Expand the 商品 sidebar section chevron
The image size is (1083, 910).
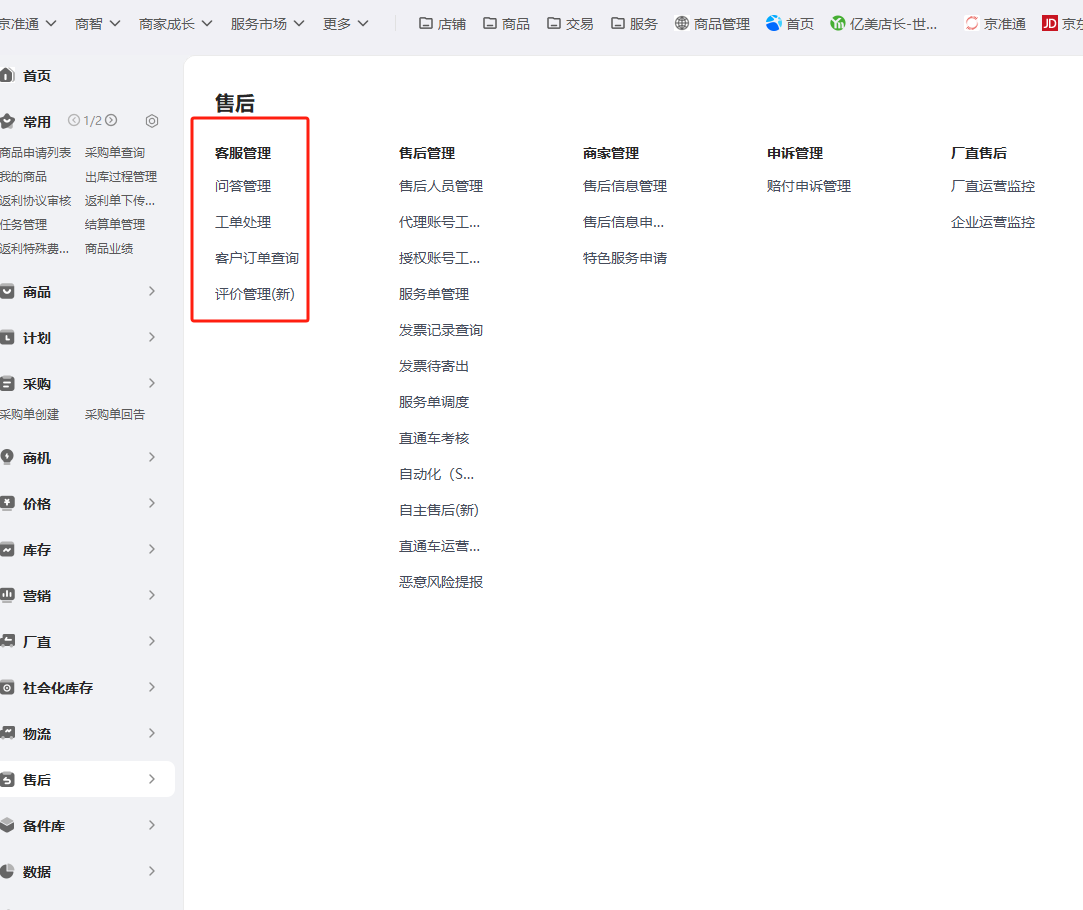152,292
